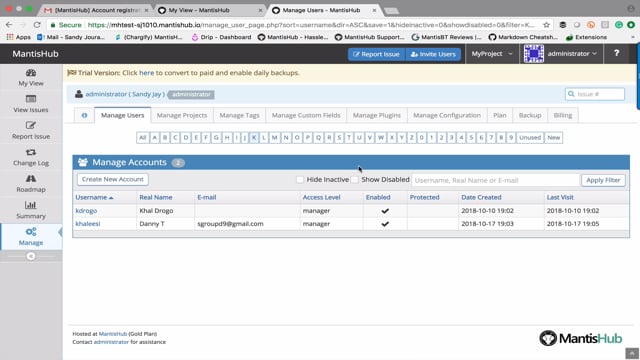Screen dimensions: 640x360
Task: Sort the table by Username column
Action: [94, 197]
